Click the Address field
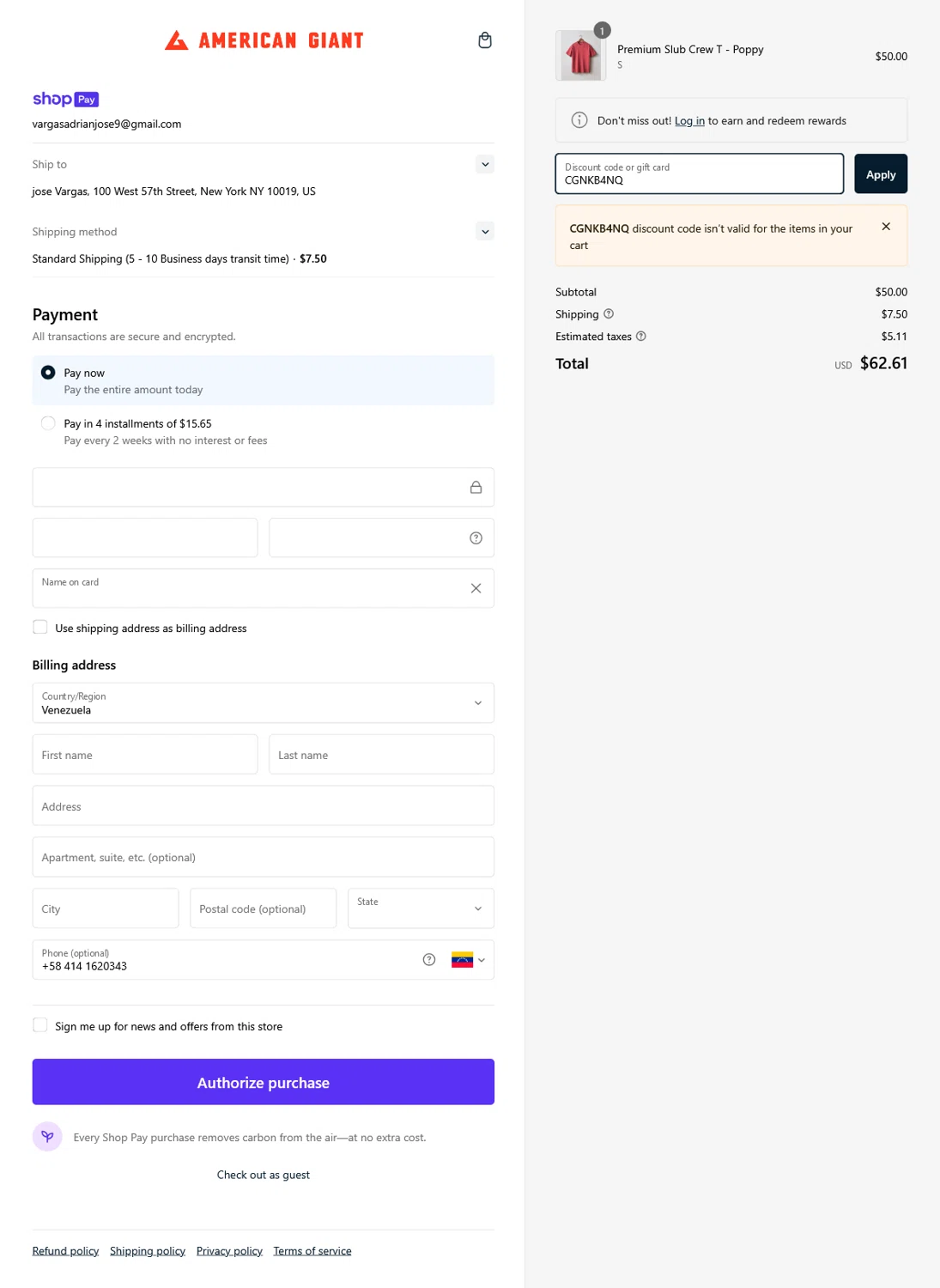940x1288 pixels. [x=264, y=806]
